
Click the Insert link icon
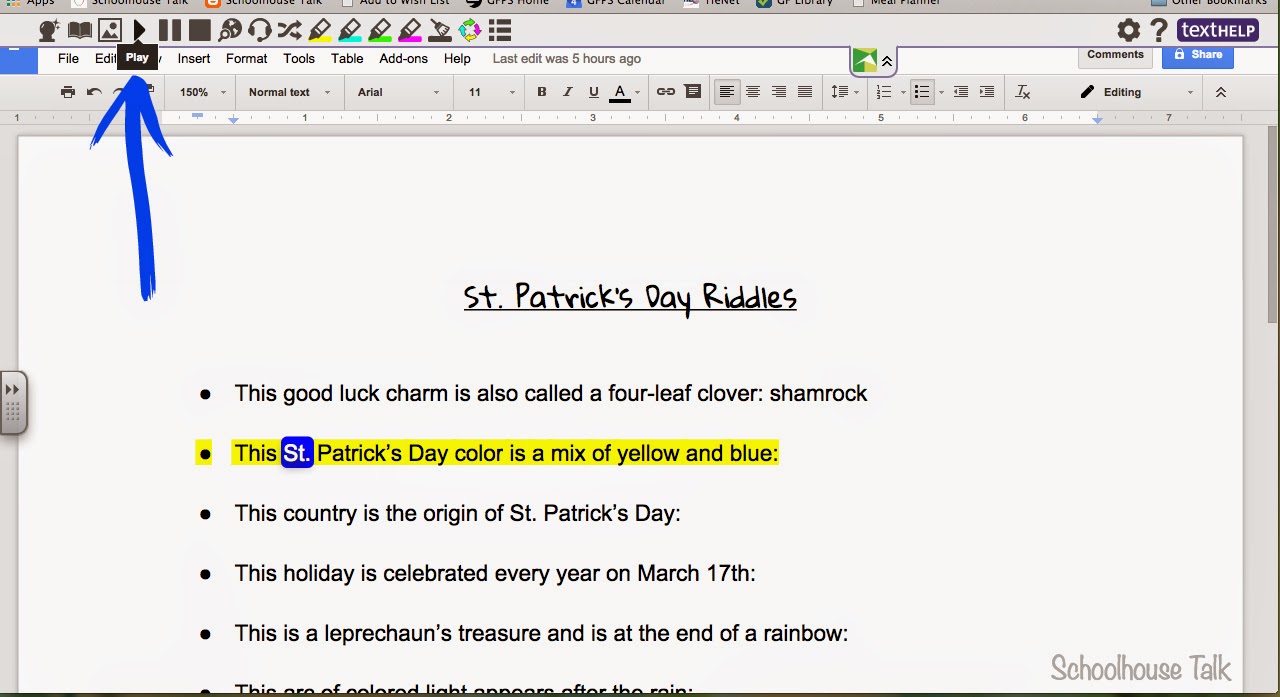tap(666, 92)
